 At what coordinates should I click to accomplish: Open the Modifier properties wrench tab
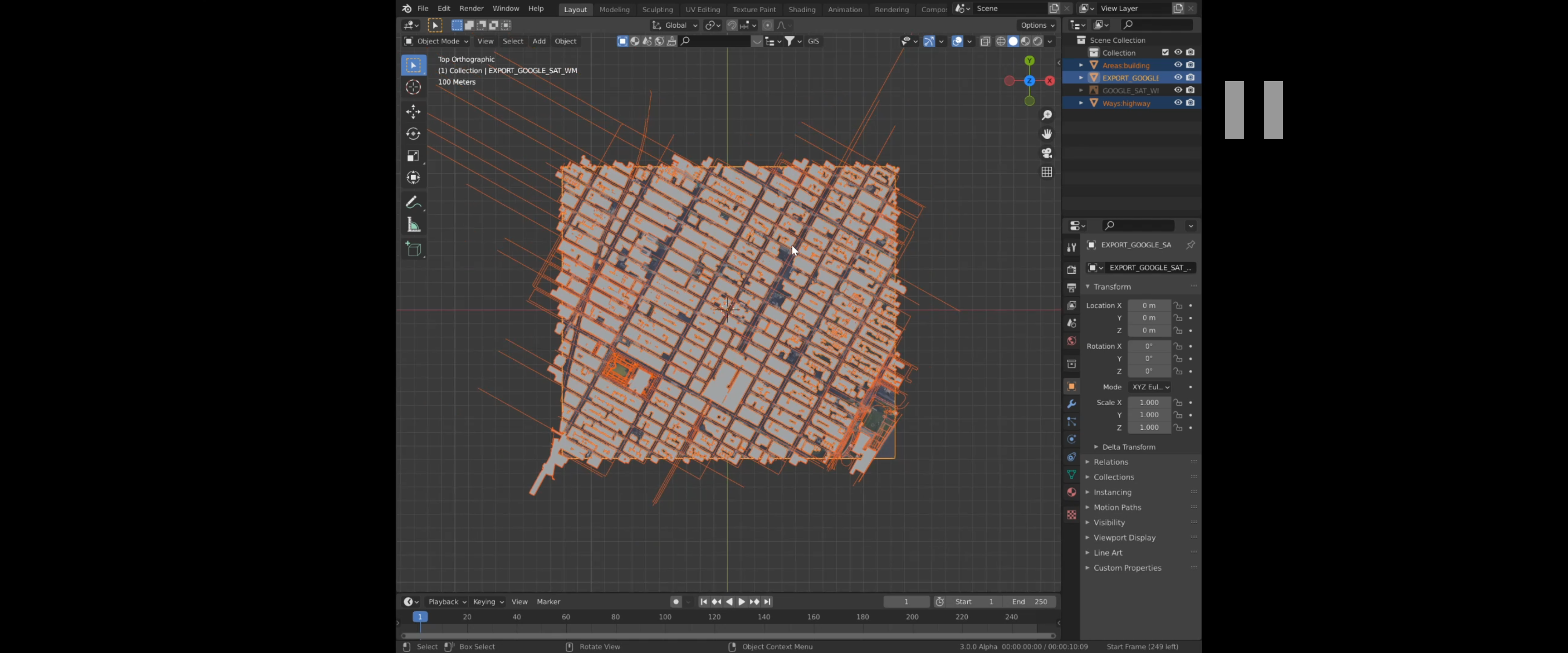point(1071,404)
